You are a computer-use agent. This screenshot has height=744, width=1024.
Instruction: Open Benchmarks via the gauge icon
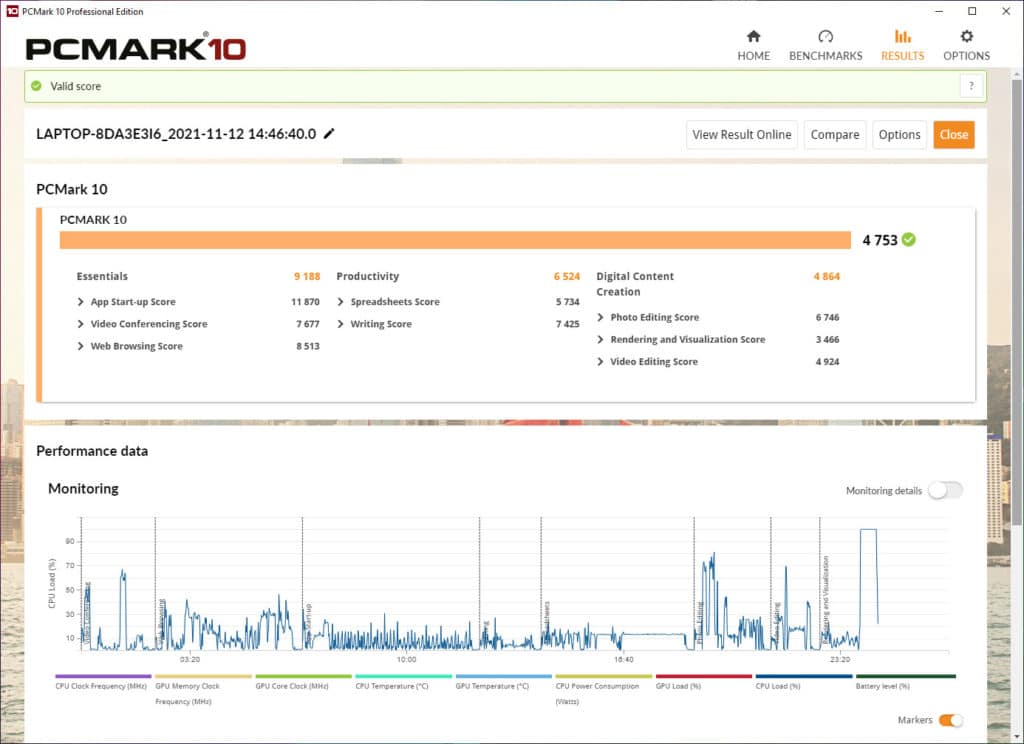tap(825, 36)
